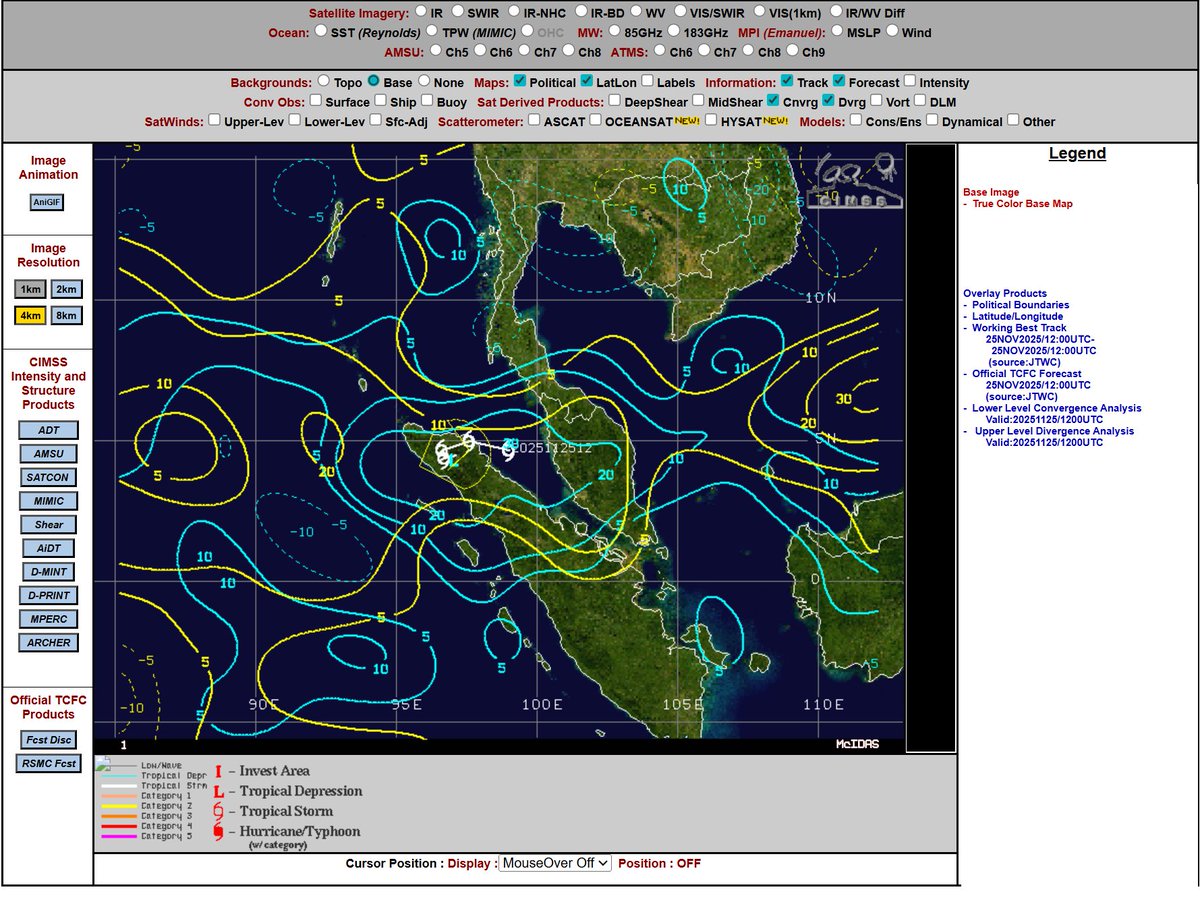
Task: View the SATCON product
Action: click(x=47, y=477)
